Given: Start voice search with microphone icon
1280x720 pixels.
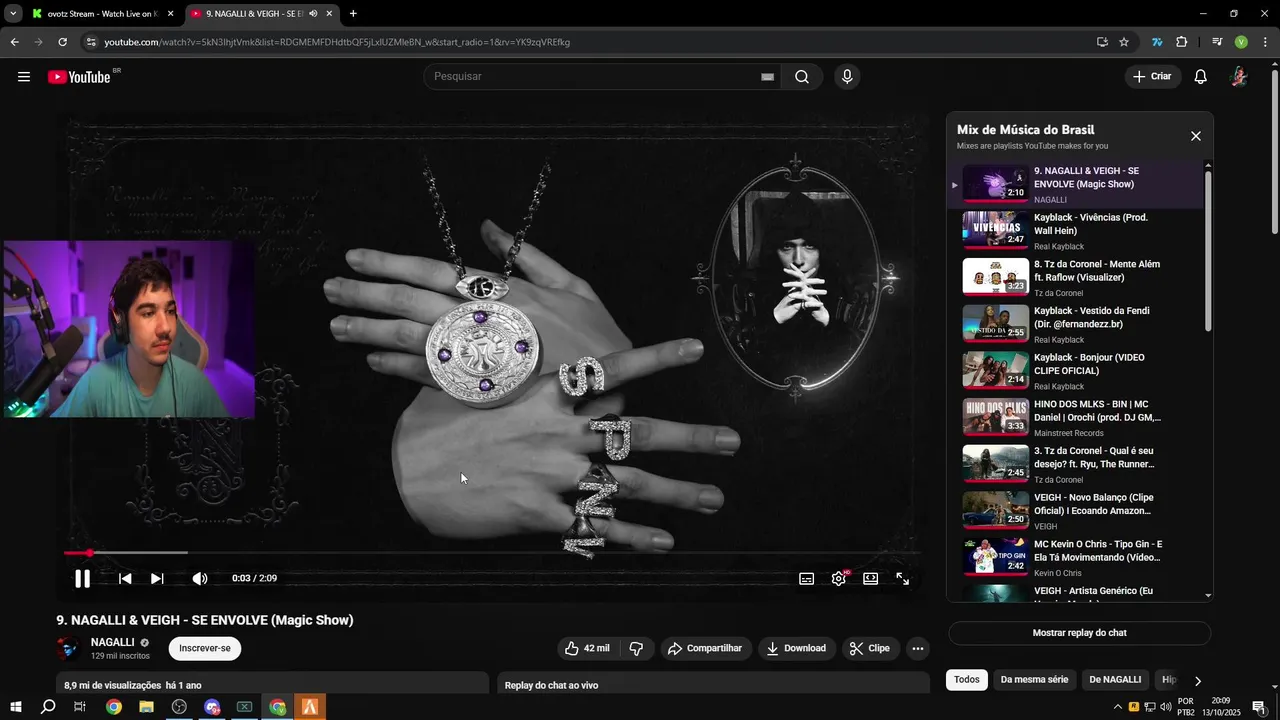Looking at the screenshot, I should pyautogui.click(x=847, y=77).
